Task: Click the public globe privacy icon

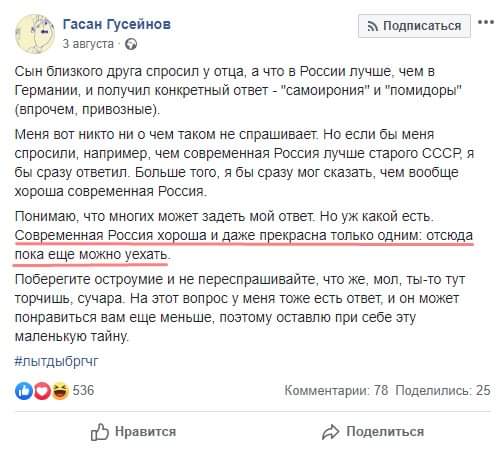Action: [x=131, y=44]
